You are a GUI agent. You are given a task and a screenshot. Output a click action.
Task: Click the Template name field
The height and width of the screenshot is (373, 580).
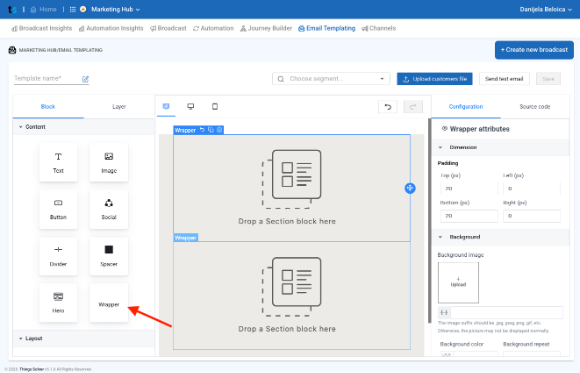coord(47,78)
